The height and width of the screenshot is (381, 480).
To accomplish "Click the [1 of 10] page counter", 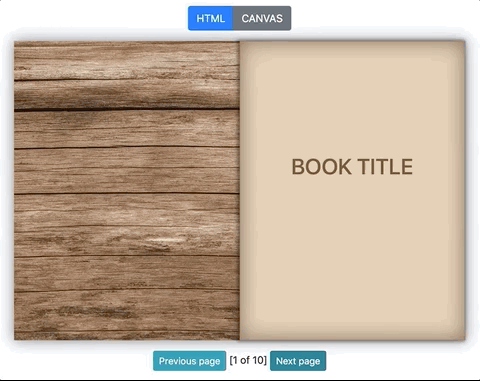I will (248, 360).
